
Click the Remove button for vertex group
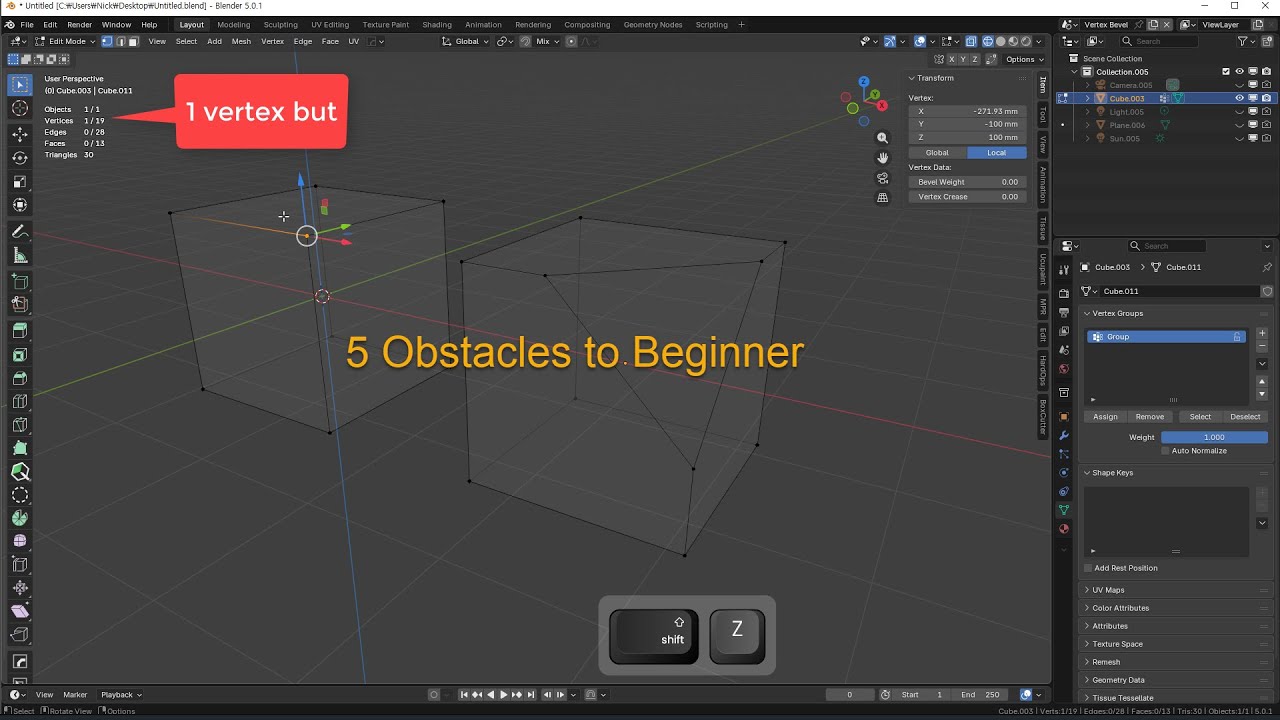point(1150,417)
